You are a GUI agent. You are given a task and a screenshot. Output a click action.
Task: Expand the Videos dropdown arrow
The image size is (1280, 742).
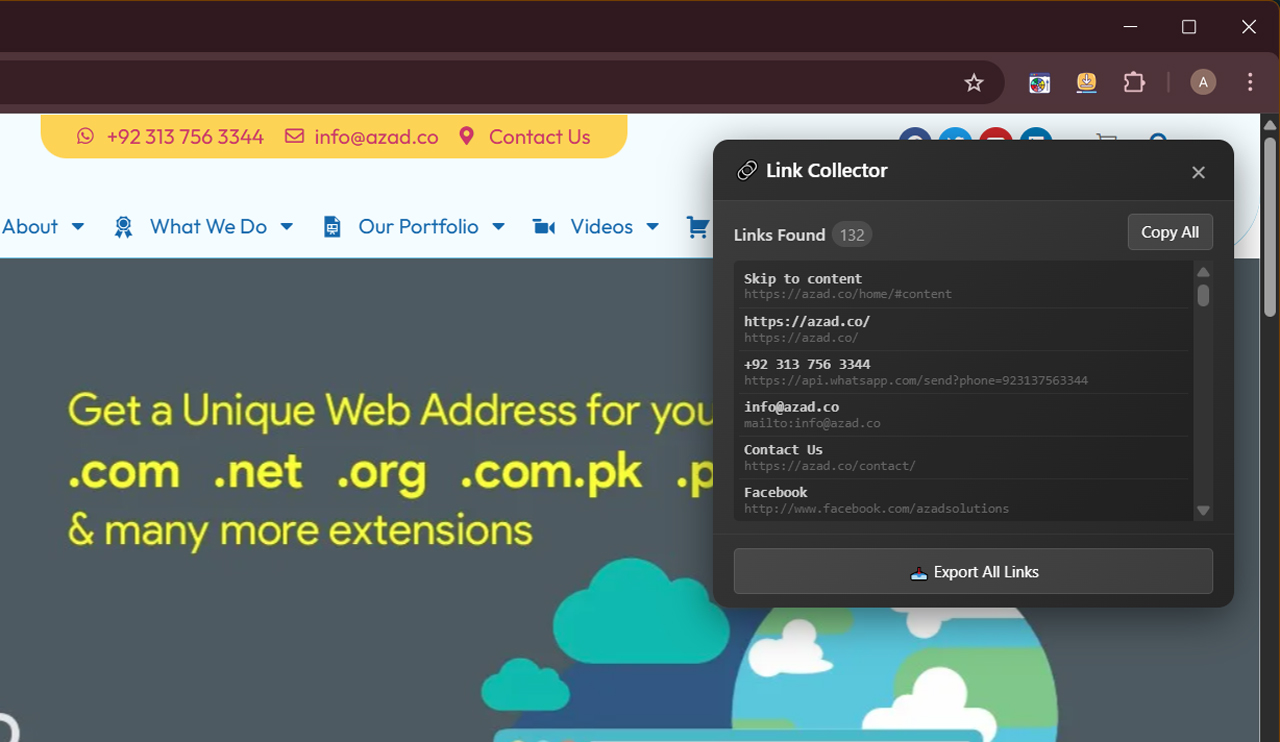pyautogui.click(x=652, y=227)
